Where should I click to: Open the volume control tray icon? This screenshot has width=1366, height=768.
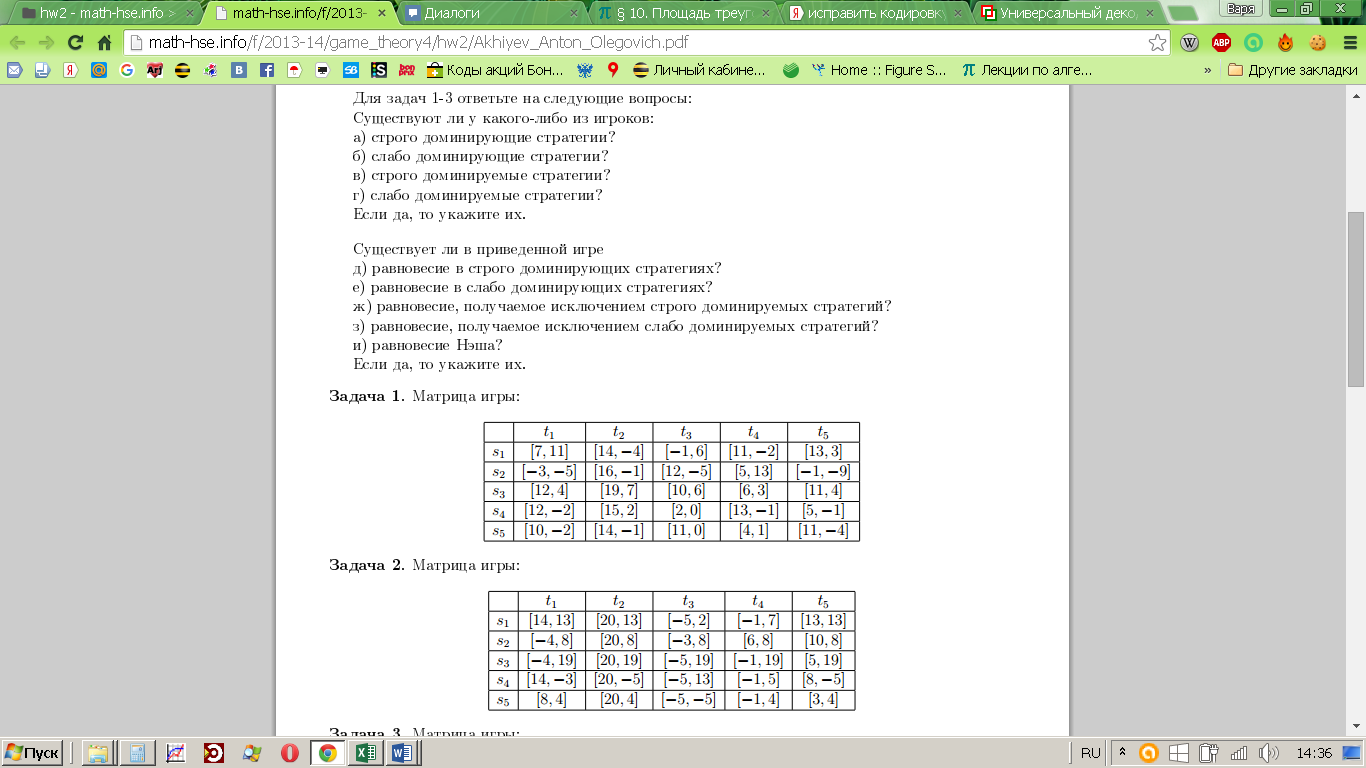tap(1269, 752)
